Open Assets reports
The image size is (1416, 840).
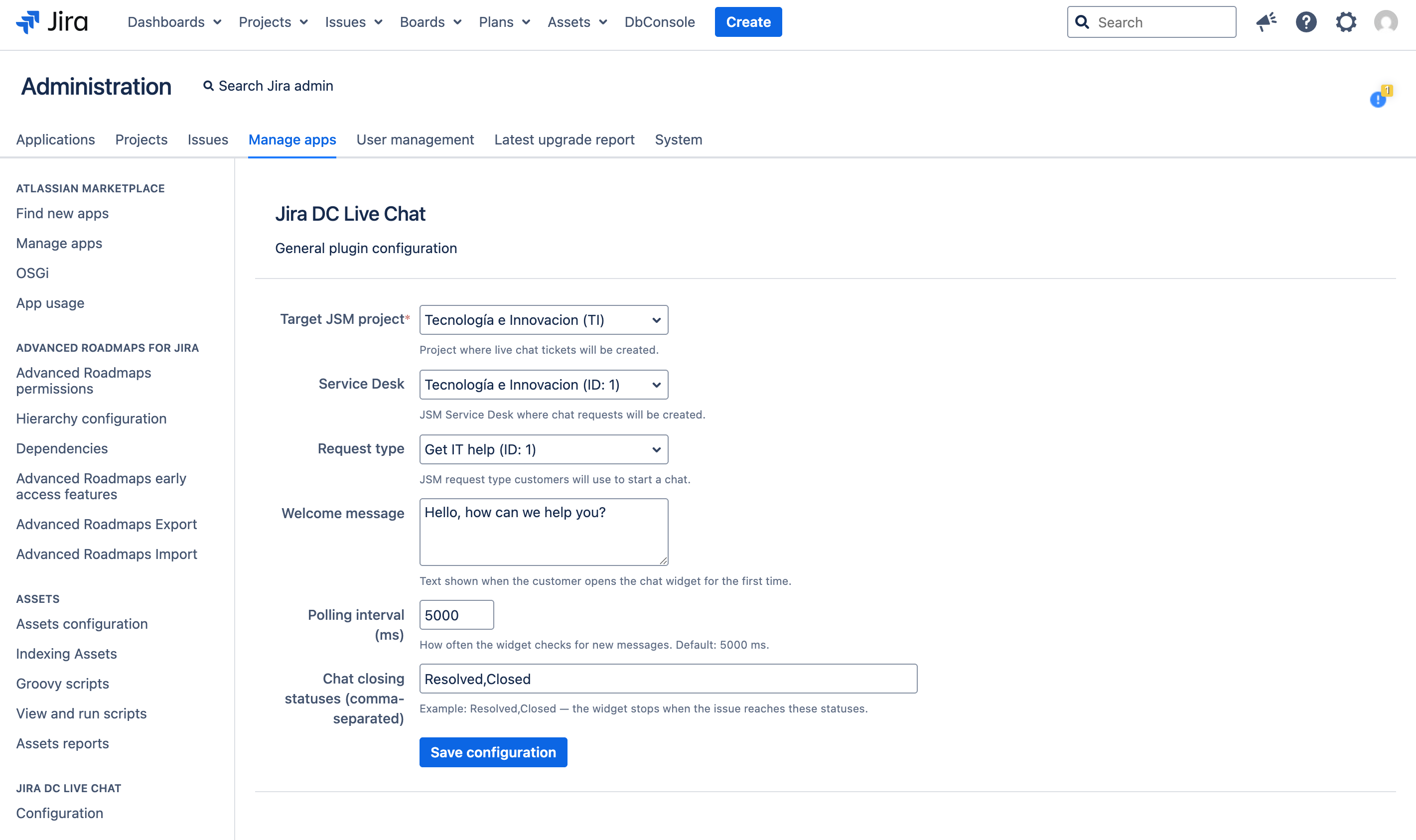(x=62, y=744)
